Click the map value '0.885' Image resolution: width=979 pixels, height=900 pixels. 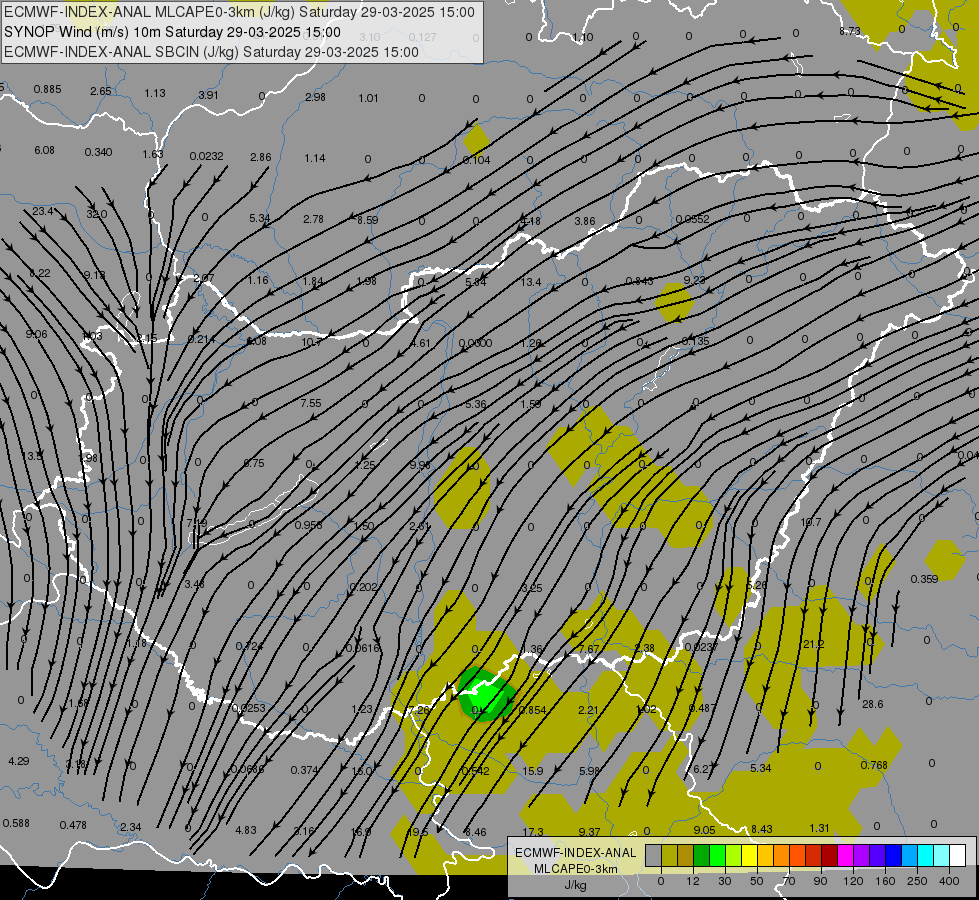pos(47,89)
